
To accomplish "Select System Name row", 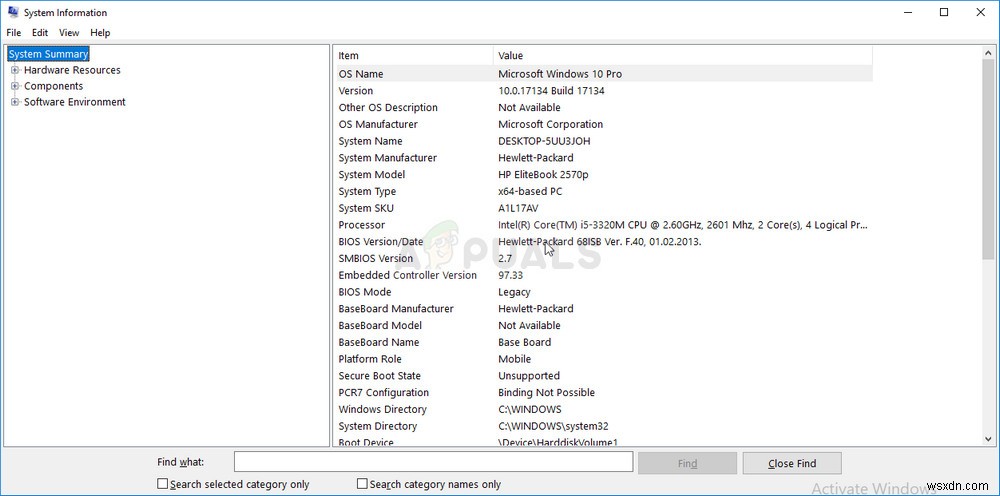I will click(603, 141).
